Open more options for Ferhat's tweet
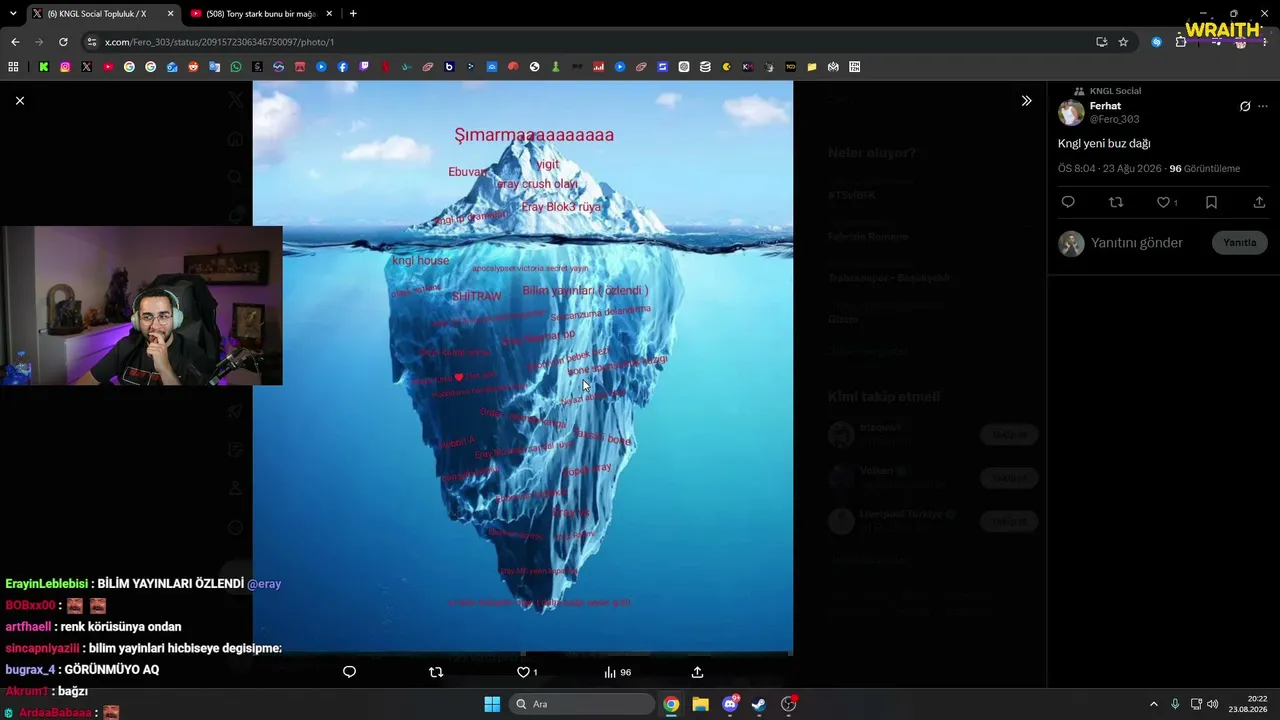This screenshot has width=1280, height=720. click(x=1263, y=106)
